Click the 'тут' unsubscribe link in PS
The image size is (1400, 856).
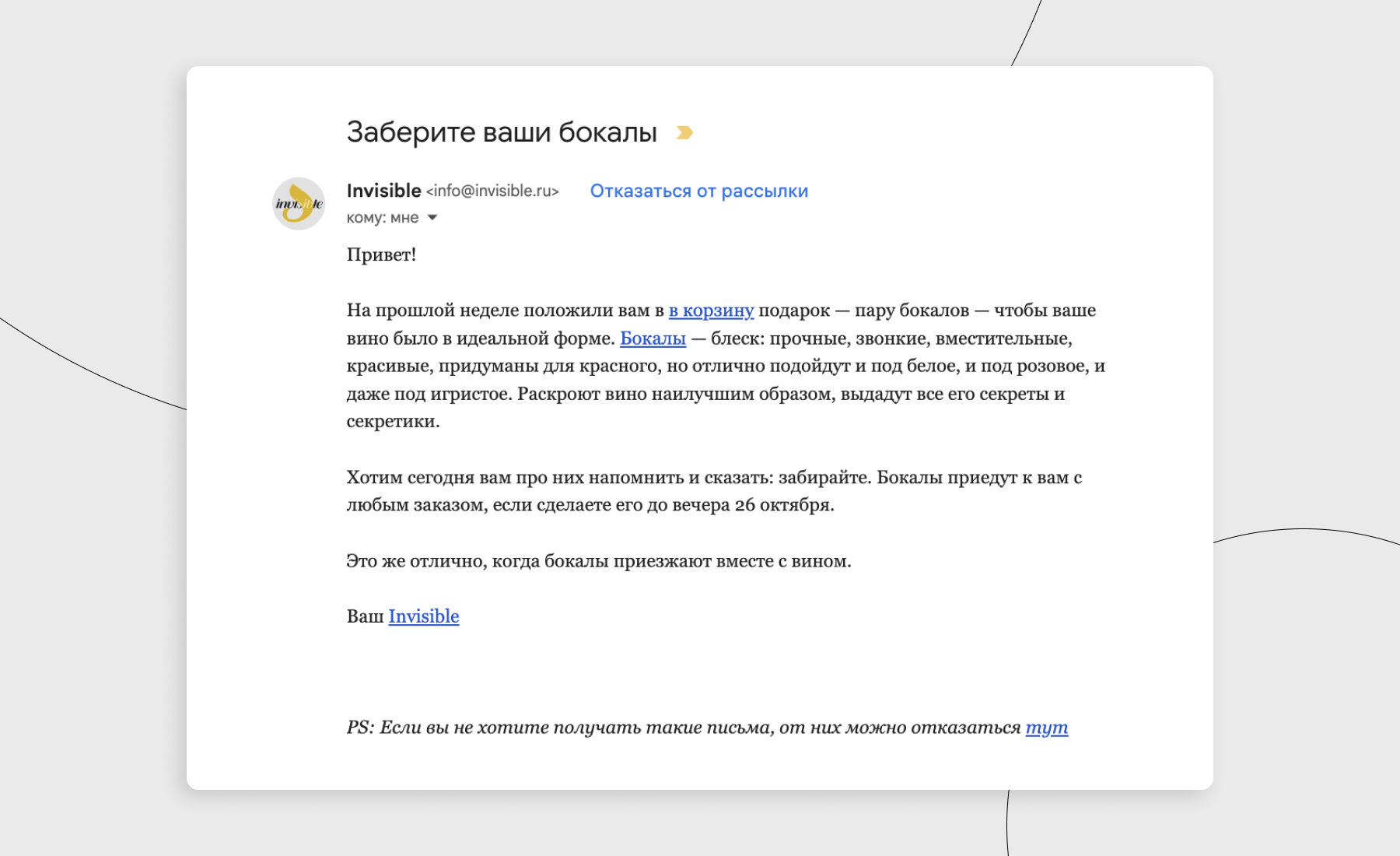(x=1047, y=728)
